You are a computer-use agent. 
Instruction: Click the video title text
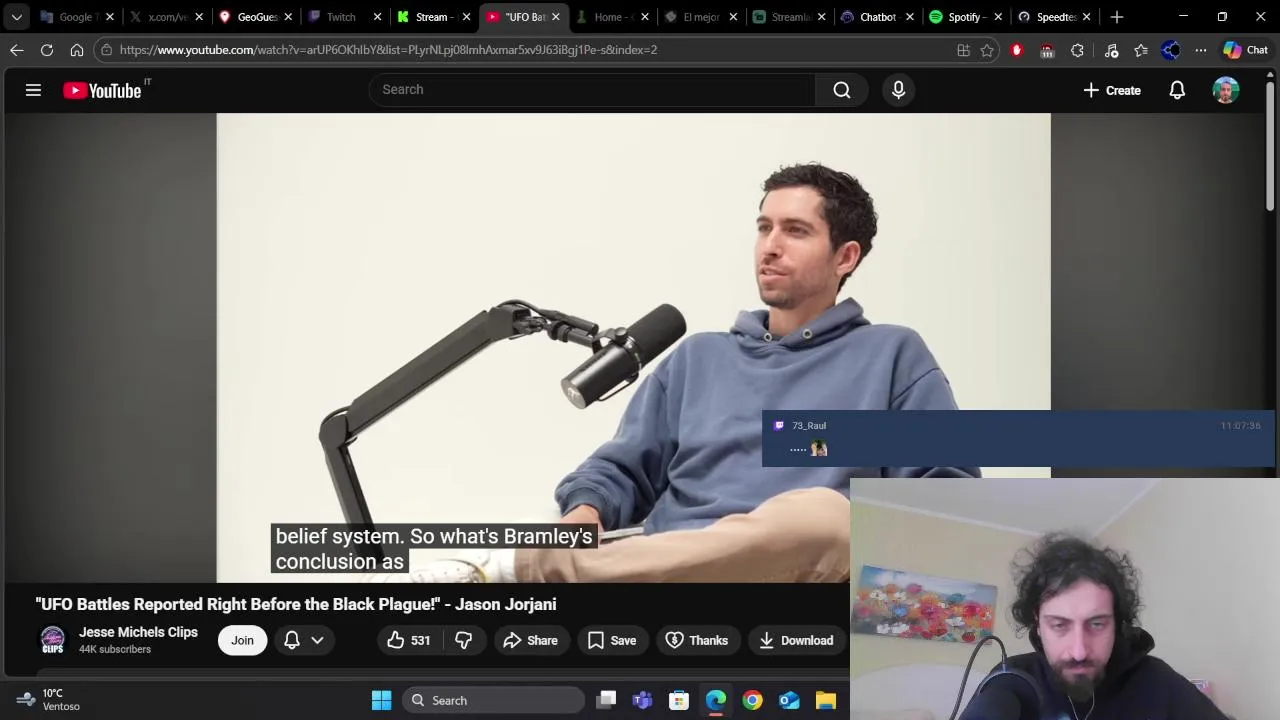(x=296, y=604)
